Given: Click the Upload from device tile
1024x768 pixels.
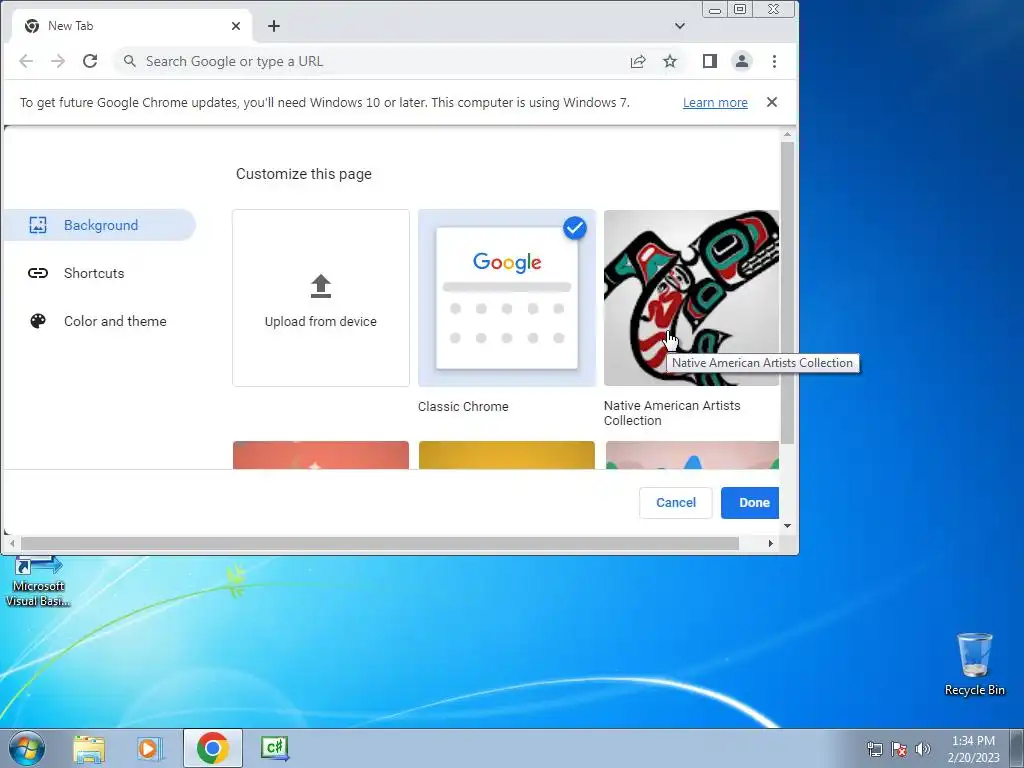Looking at the screenshot, I should coord(321,298).
